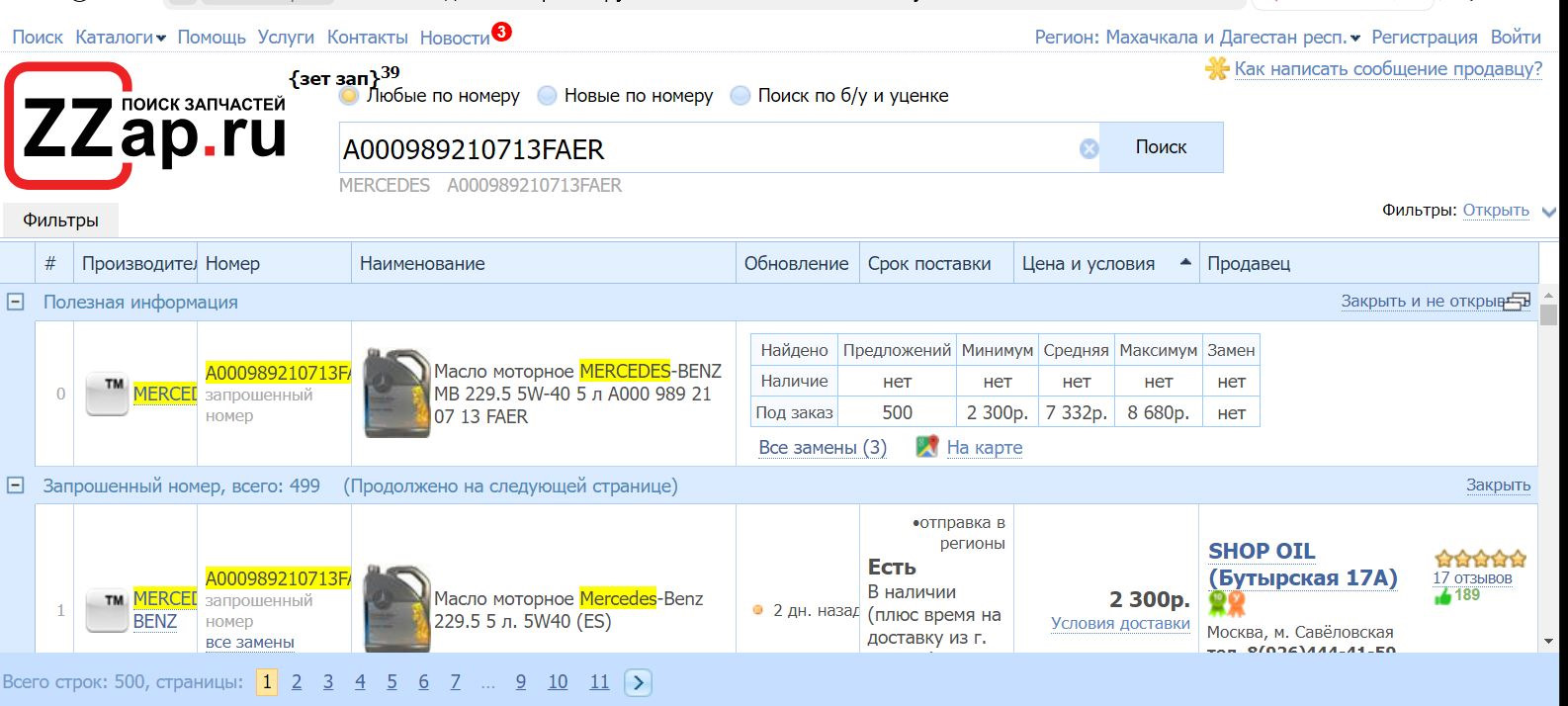Open the Контакты menu item

(367, 38)
